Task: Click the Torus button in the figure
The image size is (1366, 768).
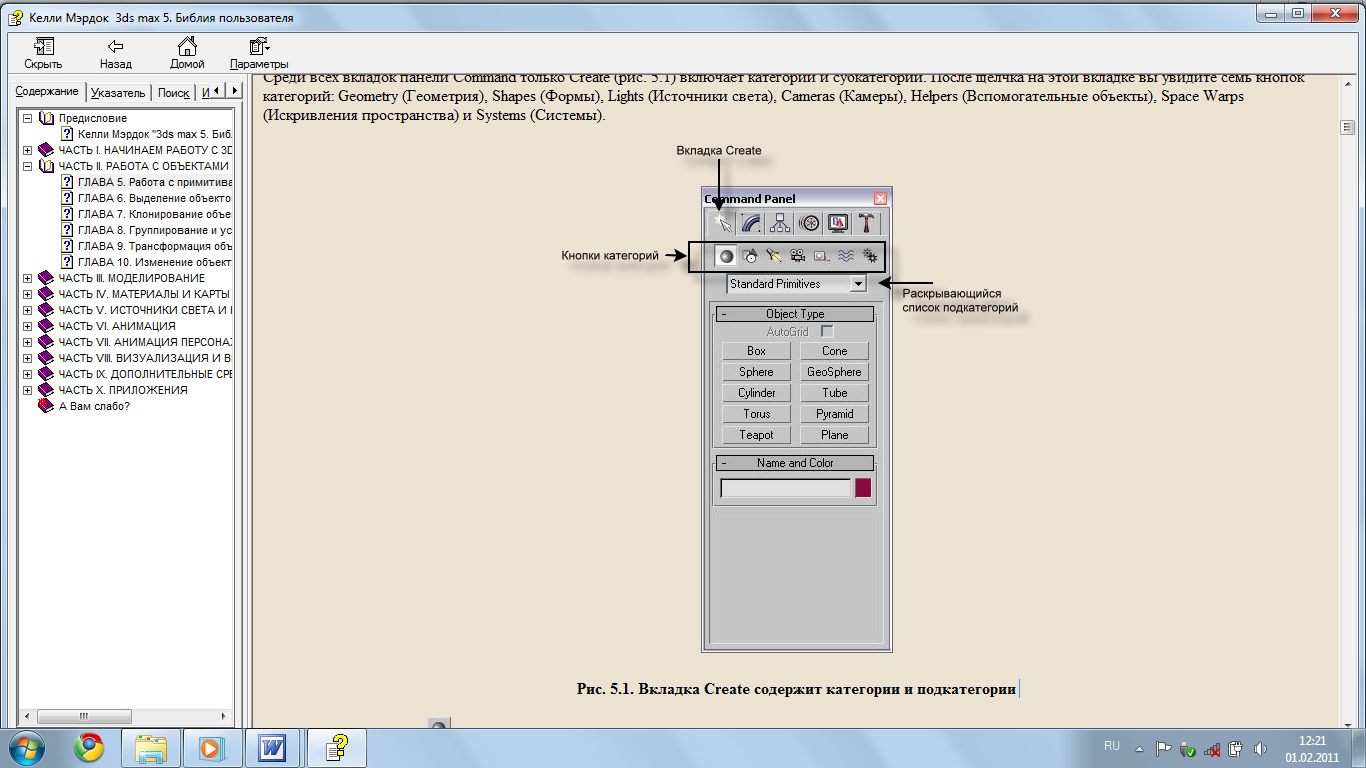Action: point(756,414)
